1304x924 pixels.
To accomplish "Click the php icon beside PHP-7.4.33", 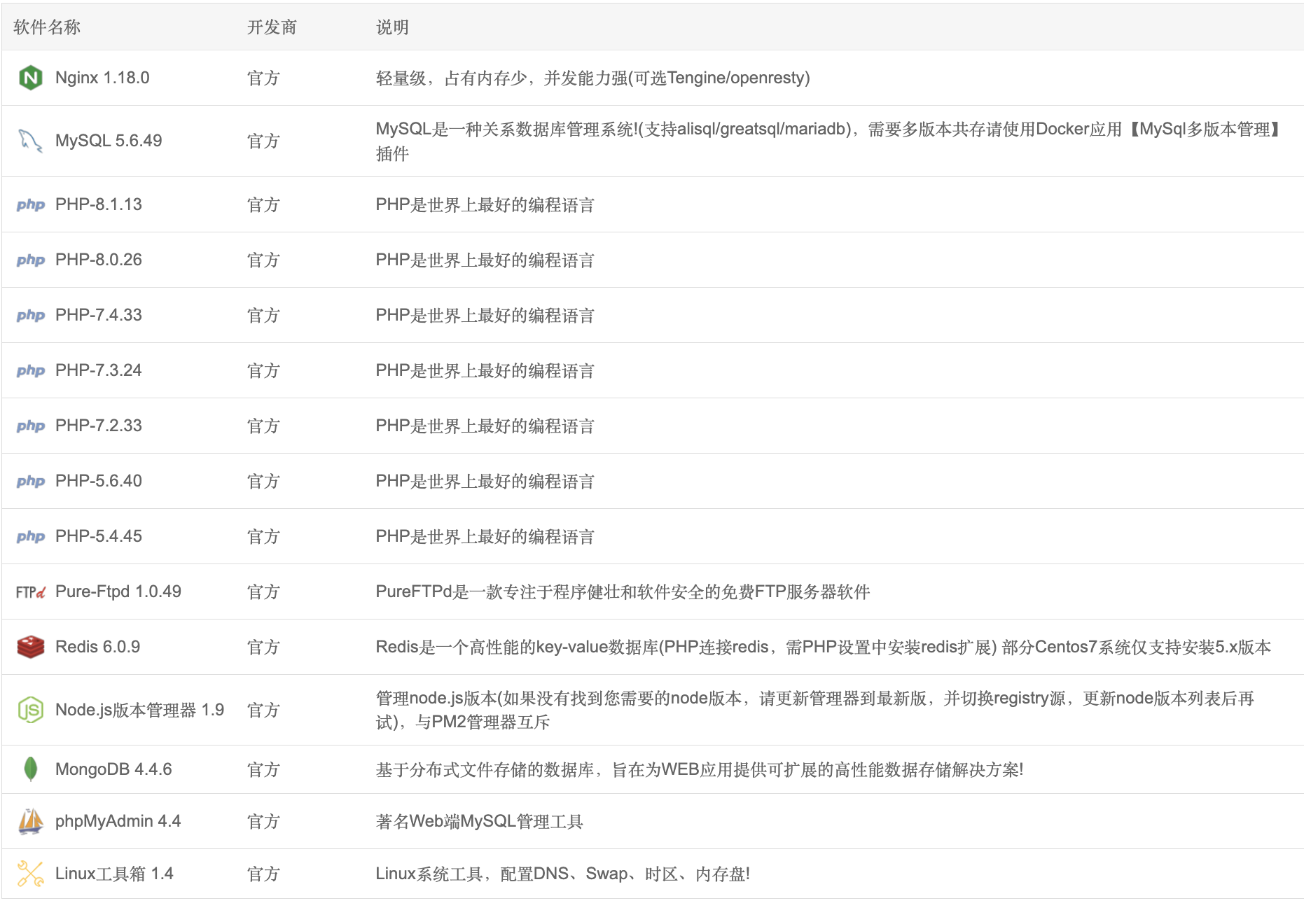I will click(x=30, y=315).
